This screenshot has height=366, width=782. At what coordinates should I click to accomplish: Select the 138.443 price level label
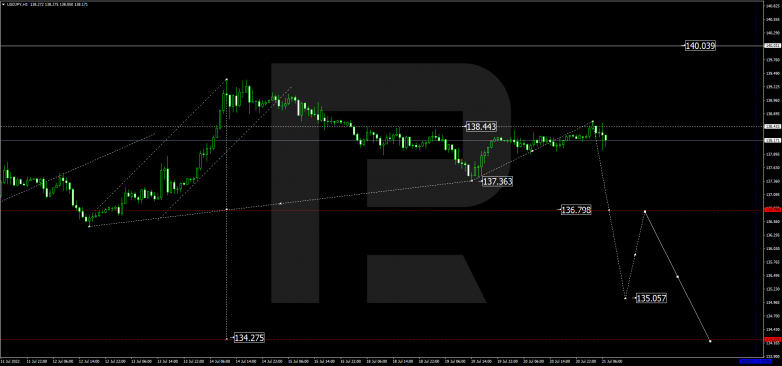pyautogui.click(x=481, y=127)
